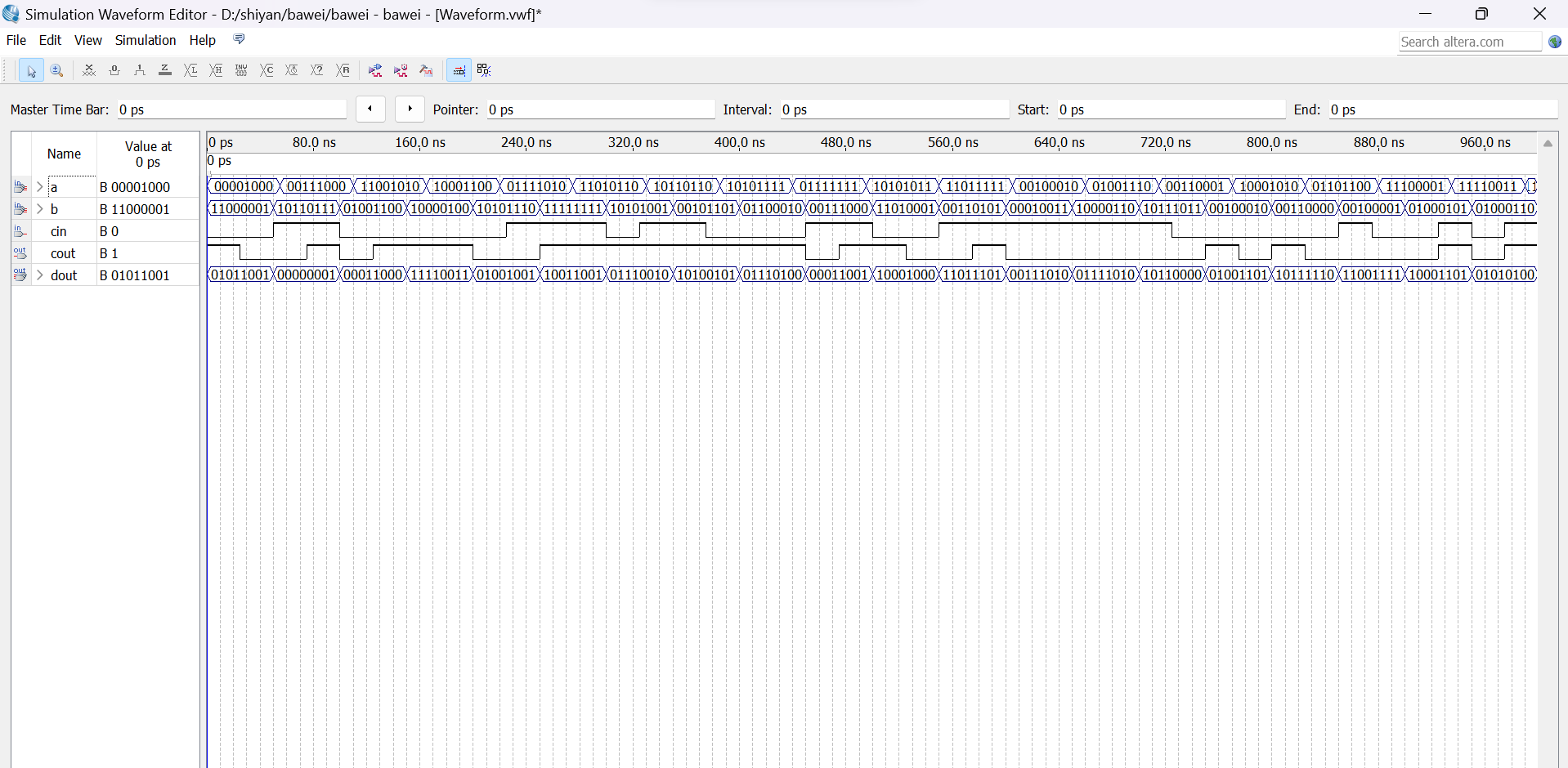The image size is (1568, 768).
Task: Click the next transition arrow button
Action: [x=410, y=109]
